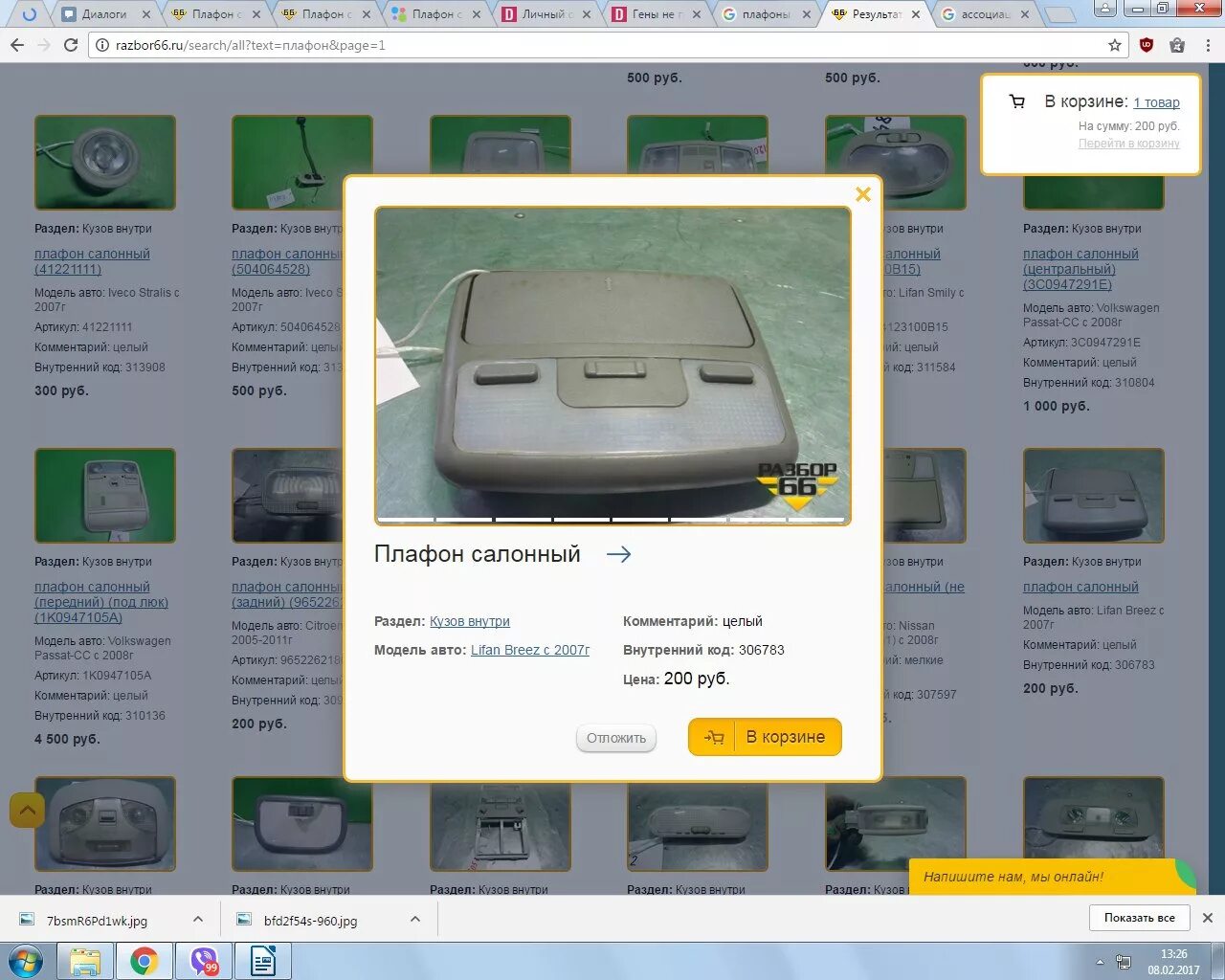1225x980 pixels.
Task: Close the downloads bar
Action: click(1208, 918)
